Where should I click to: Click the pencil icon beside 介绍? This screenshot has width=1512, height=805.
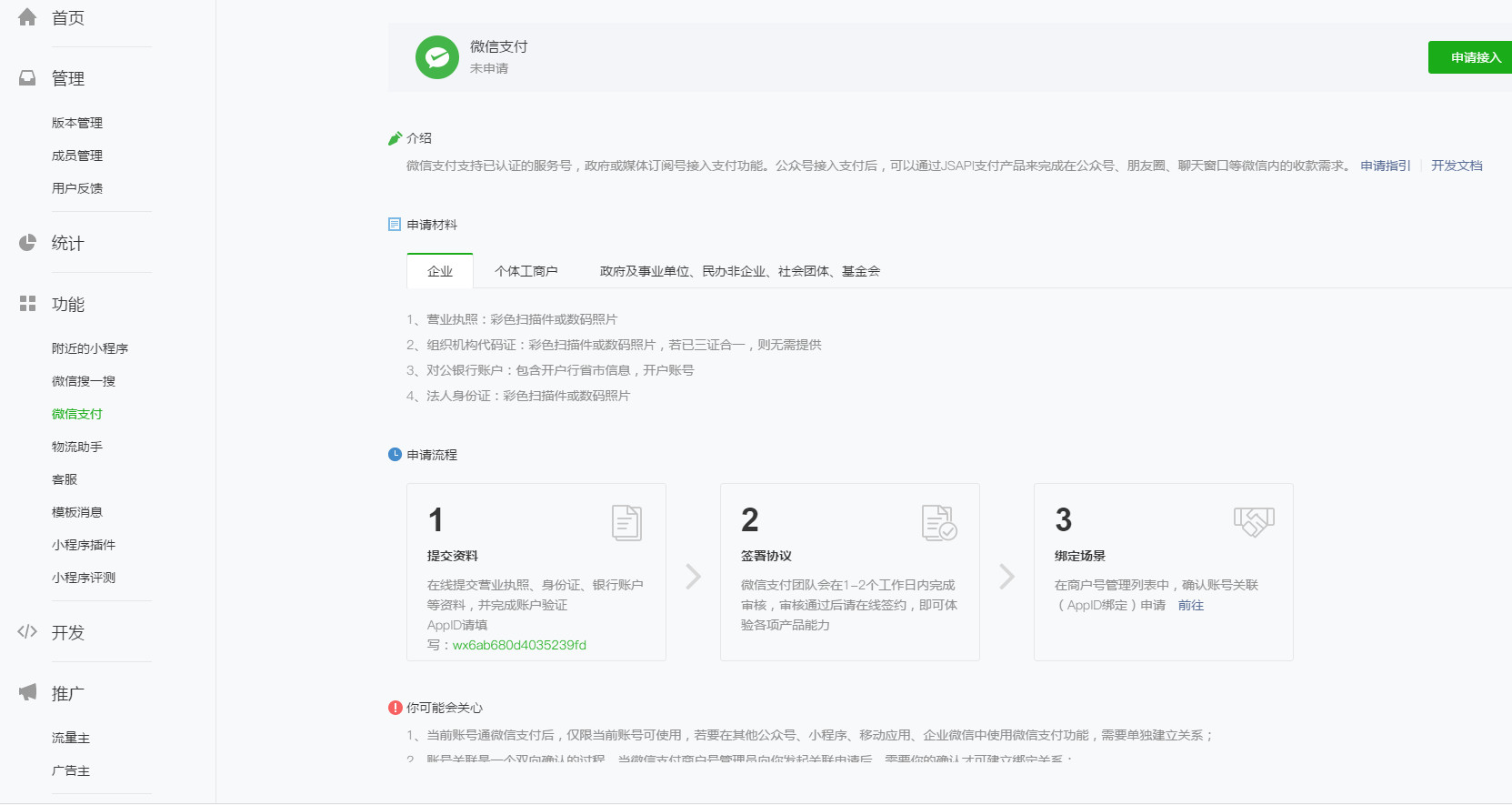[395, 138]
